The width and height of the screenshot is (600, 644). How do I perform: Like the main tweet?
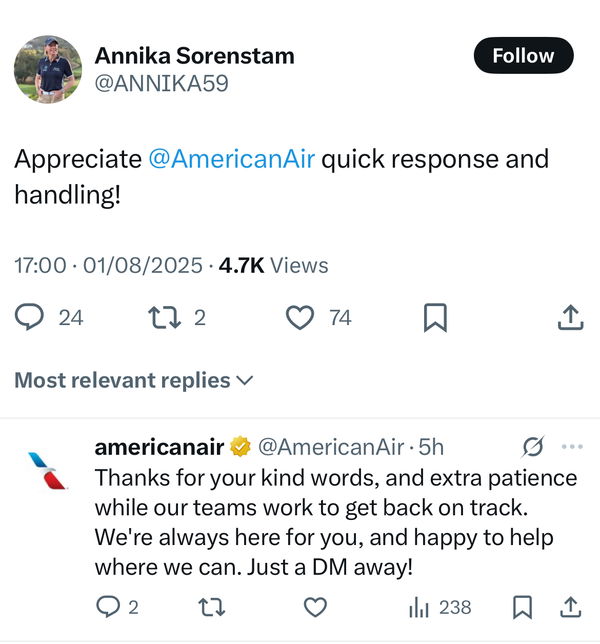pos(300,318)
